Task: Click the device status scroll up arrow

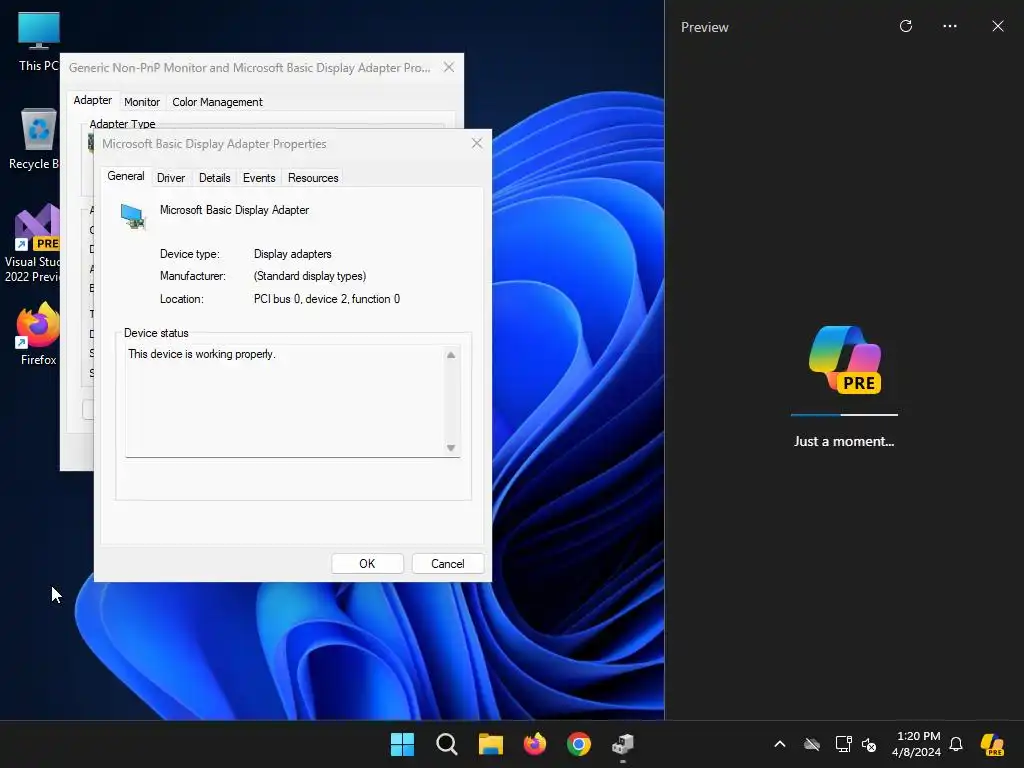Action: coord(451,355)
